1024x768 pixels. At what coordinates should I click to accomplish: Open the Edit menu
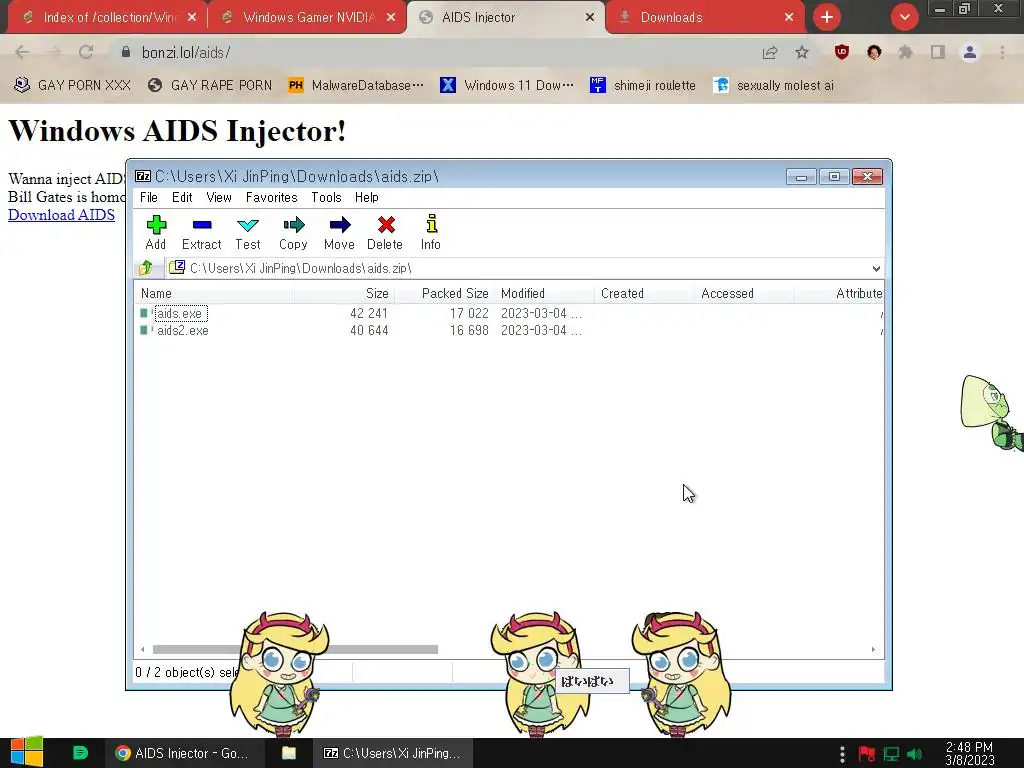pyautogui.click(x=182, y=197)
